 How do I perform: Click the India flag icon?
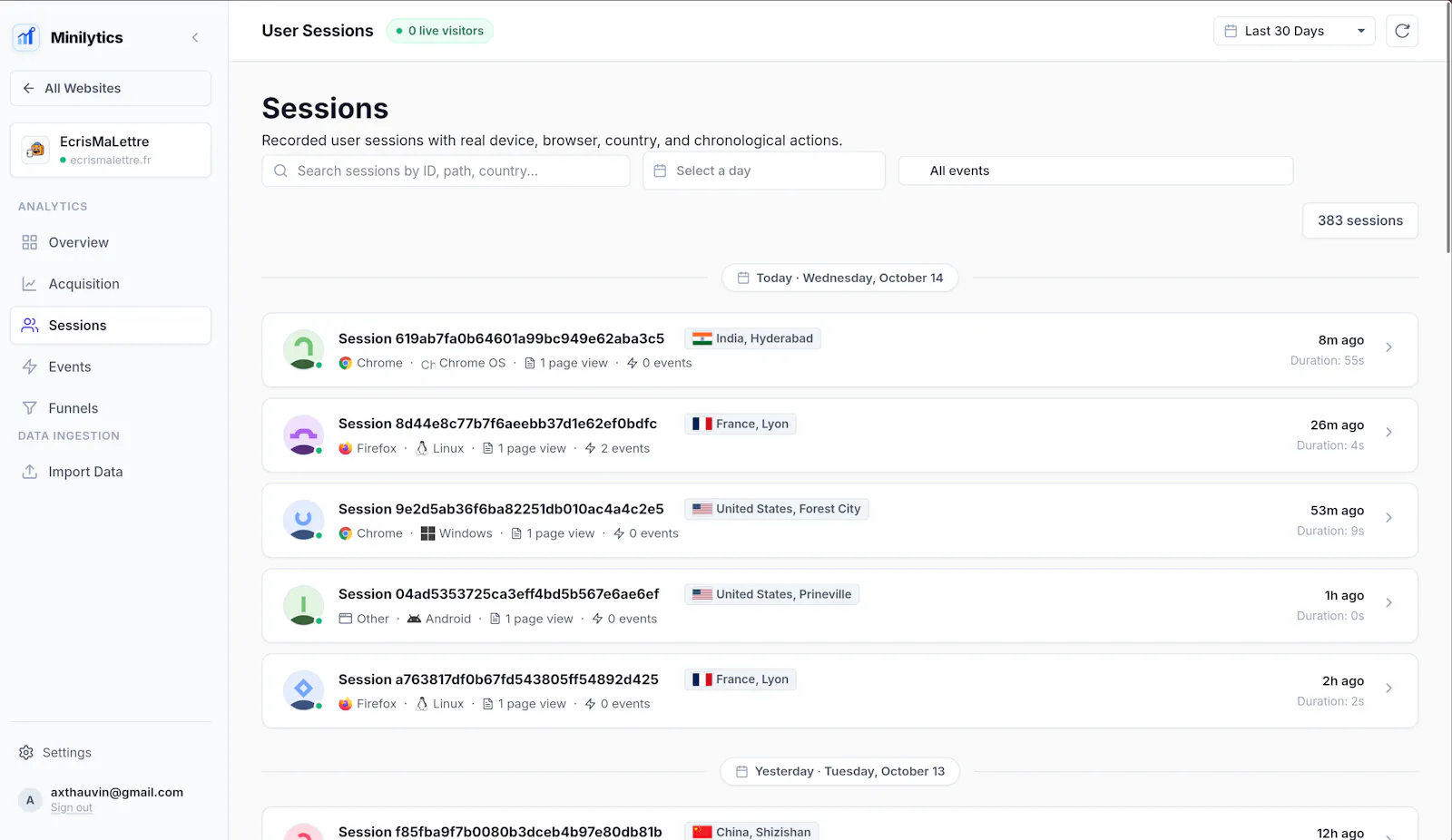point(701,338)
